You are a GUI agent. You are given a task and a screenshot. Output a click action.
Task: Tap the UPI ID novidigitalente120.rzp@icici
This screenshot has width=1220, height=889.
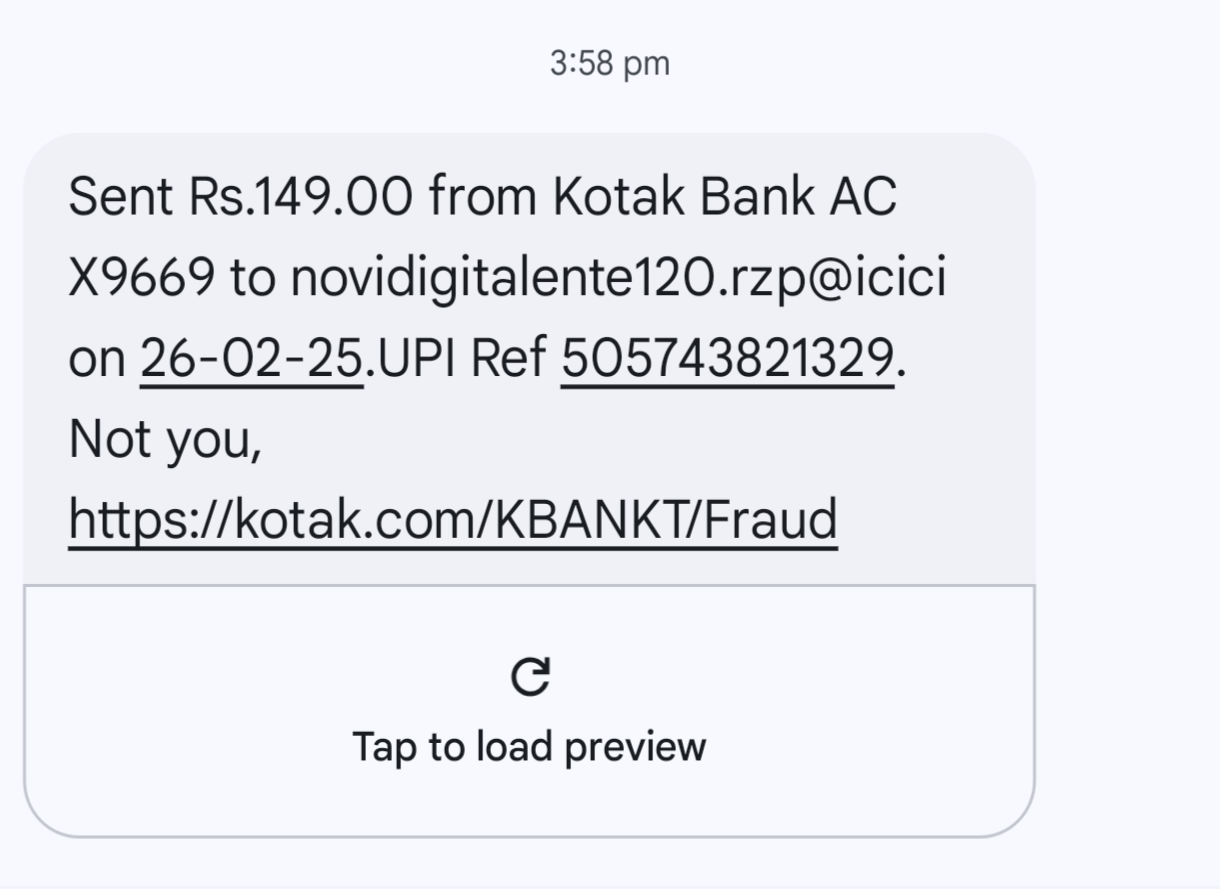coord(618,279)
